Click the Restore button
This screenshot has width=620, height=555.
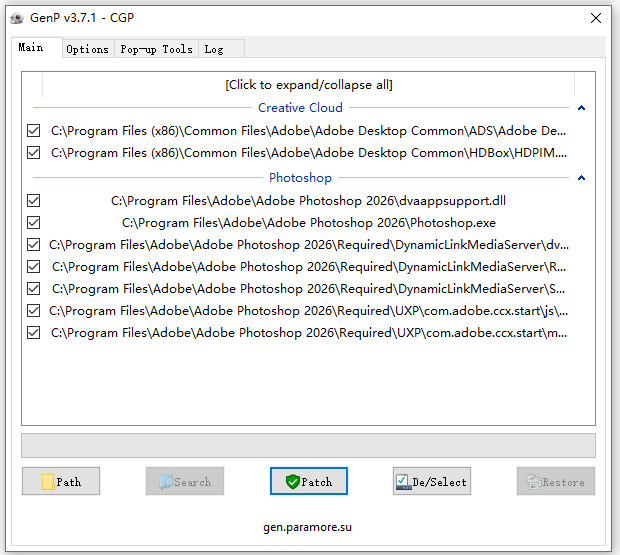(x=556, y=481)
